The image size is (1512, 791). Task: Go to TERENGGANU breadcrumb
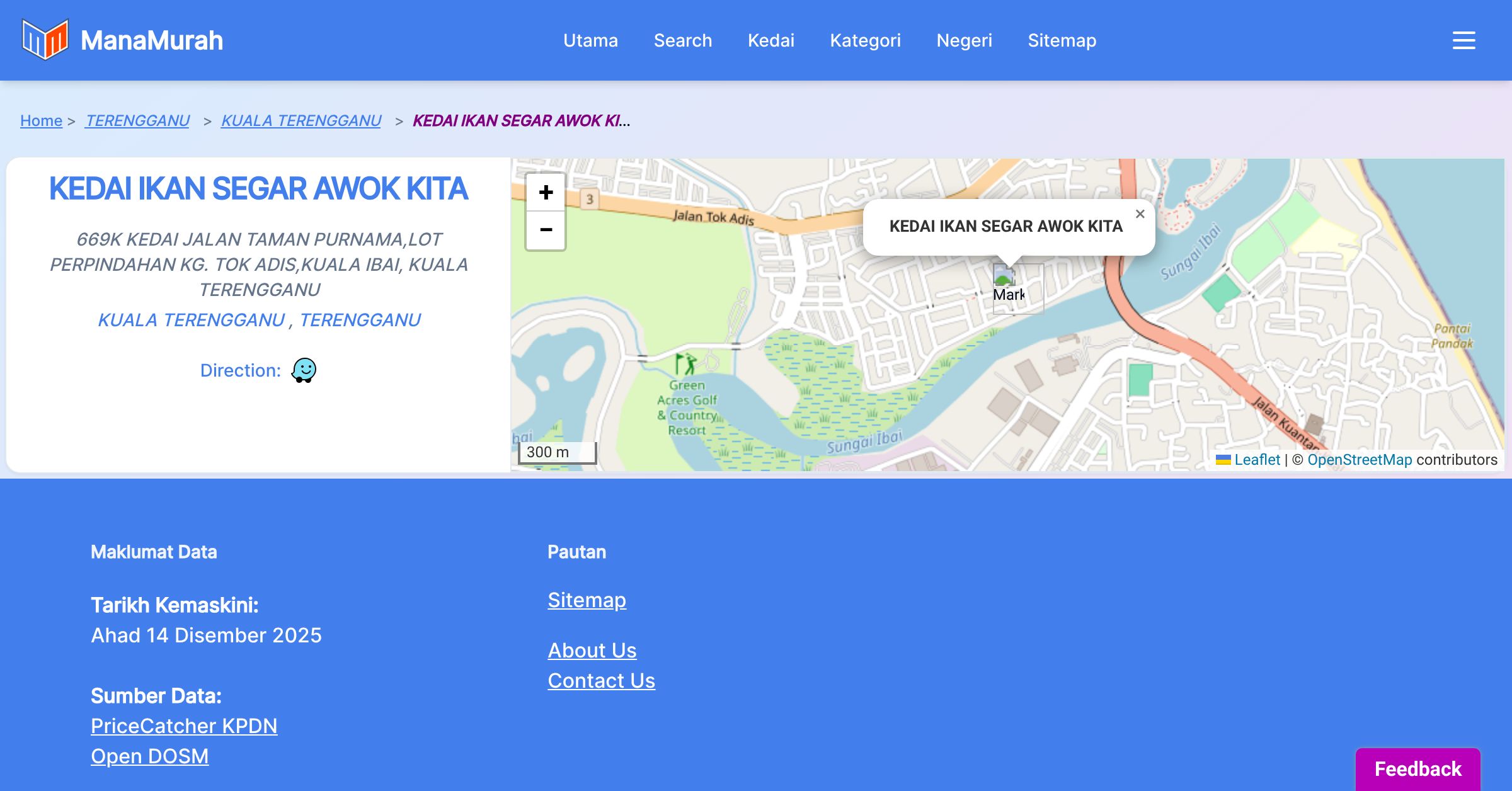[x=137, y=120]
